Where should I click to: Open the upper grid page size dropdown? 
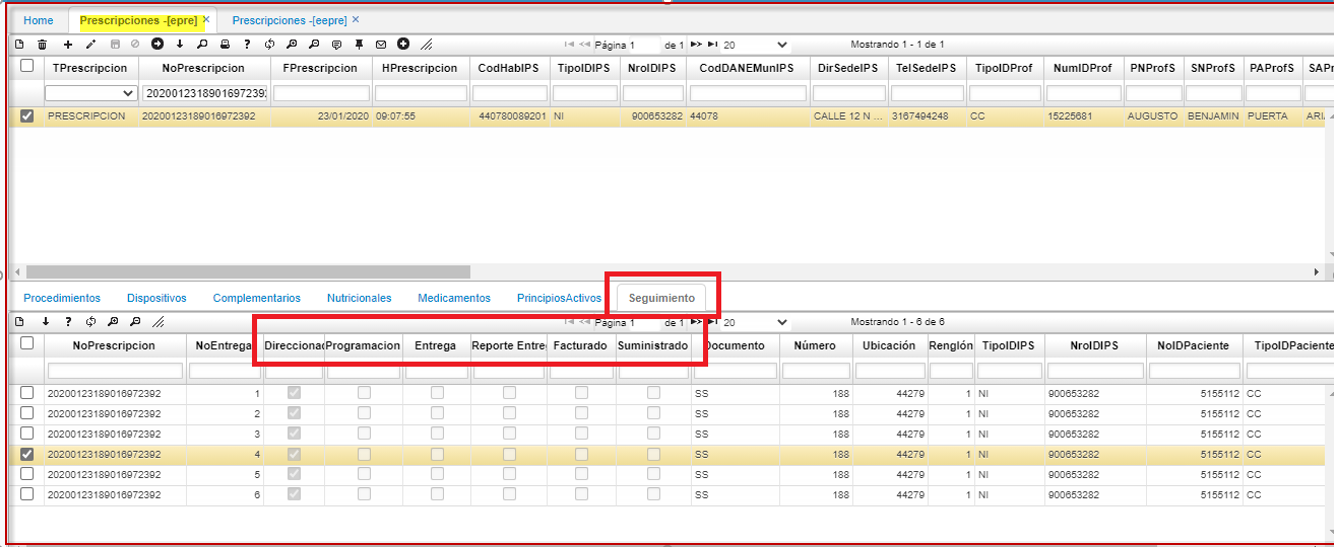[x=755, y=45]
